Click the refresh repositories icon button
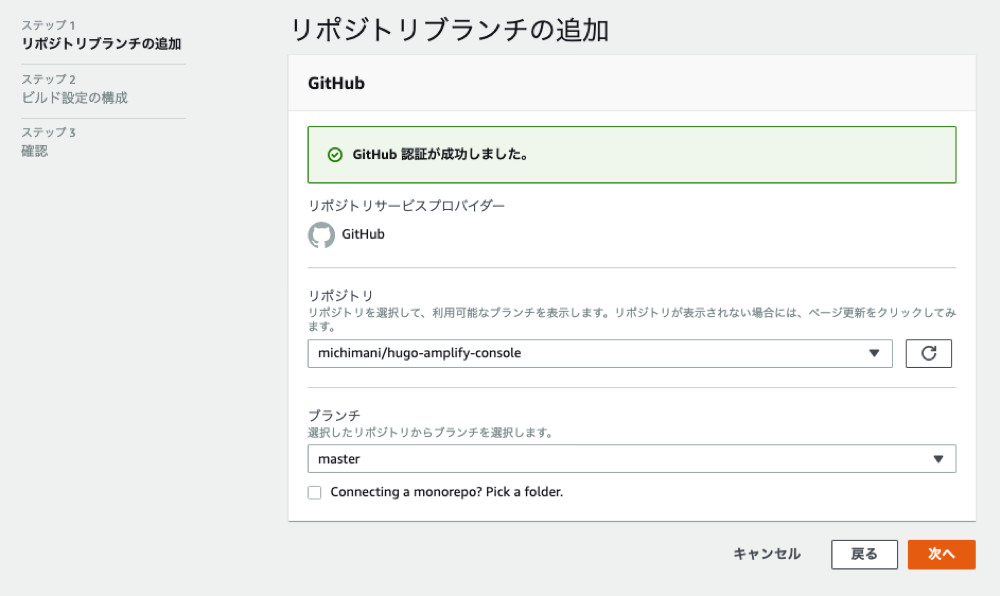 pos(928,354)
